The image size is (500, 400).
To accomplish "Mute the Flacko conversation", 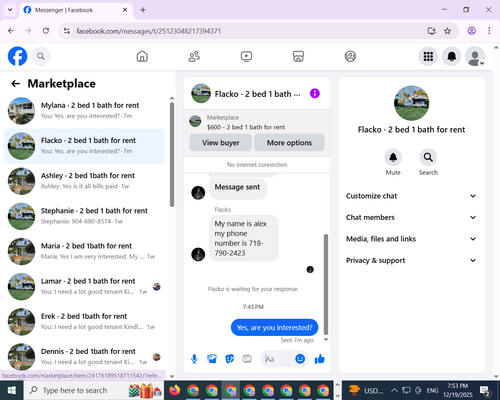I will [x=393, y=157].
